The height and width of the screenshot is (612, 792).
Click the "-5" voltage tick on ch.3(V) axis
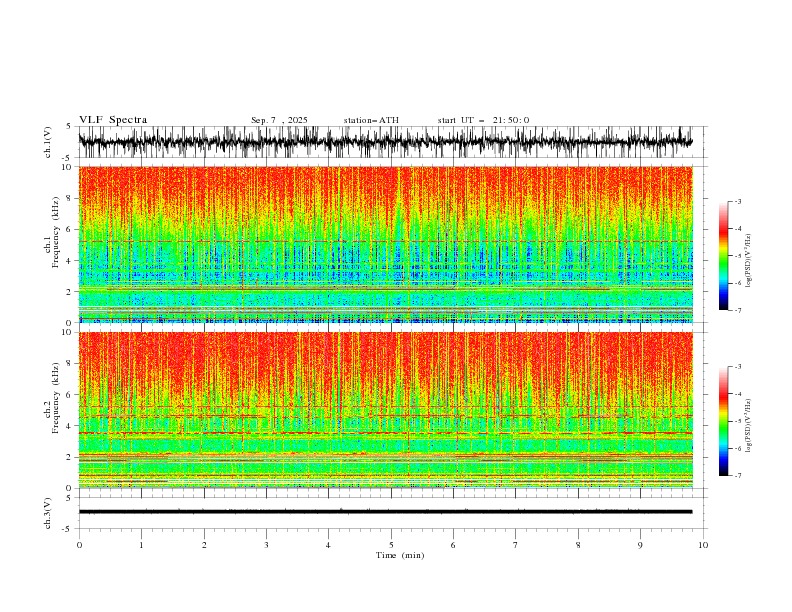67,529
